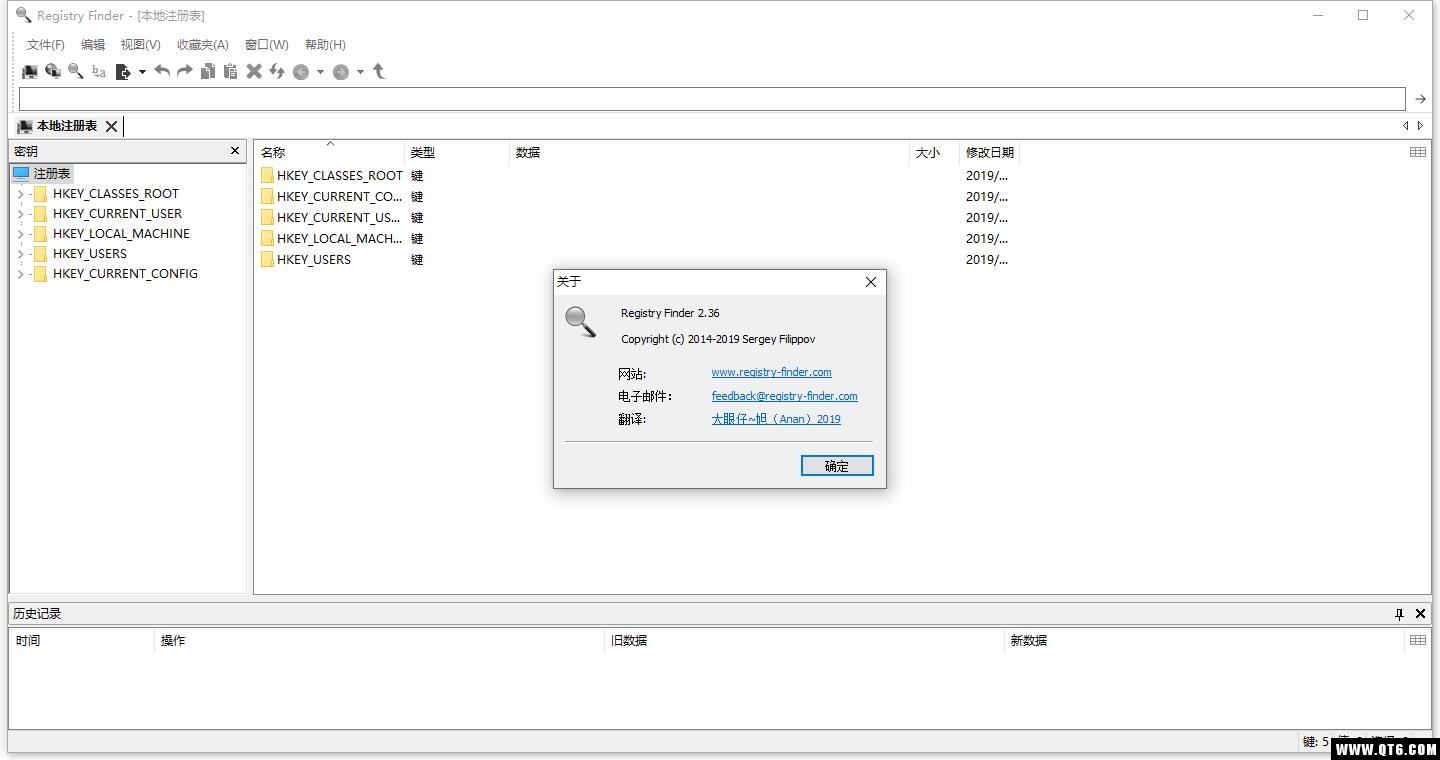
Task: Click the Up one level arrow icon
Action: [x=379, y=71]
